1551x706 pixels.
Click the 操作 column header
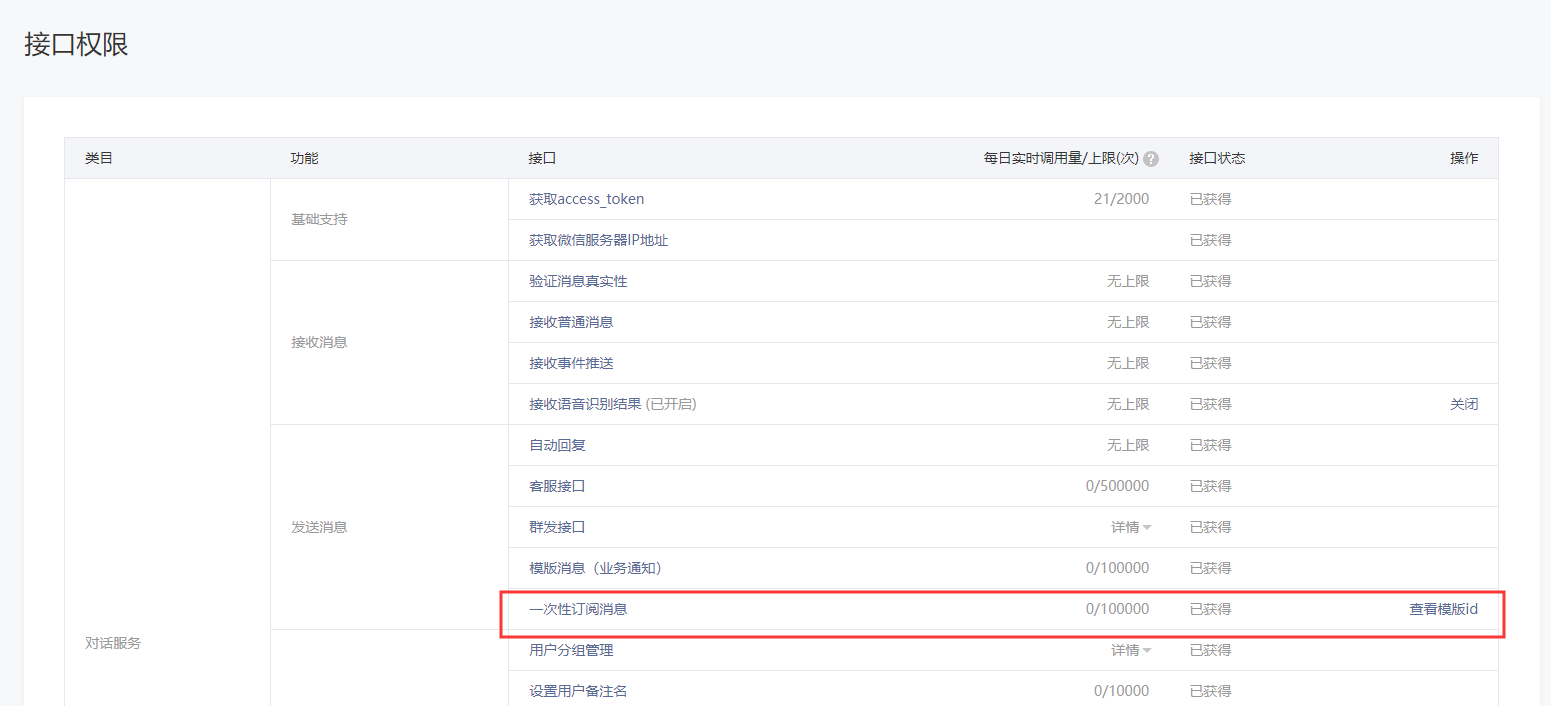1464,158
